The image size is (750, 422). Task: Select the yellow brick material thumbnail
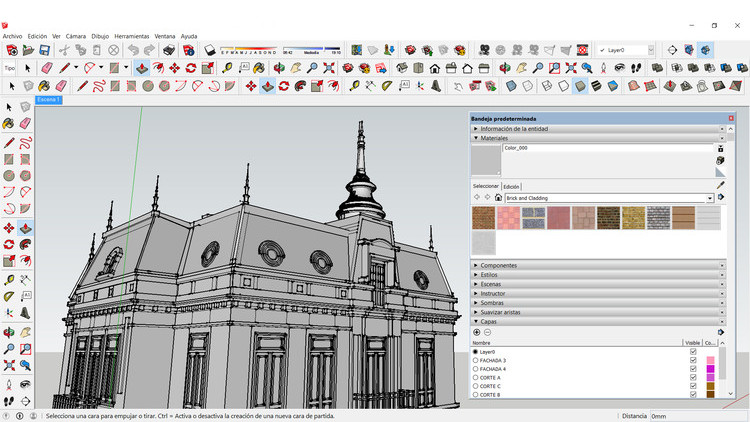click(633, 218)
